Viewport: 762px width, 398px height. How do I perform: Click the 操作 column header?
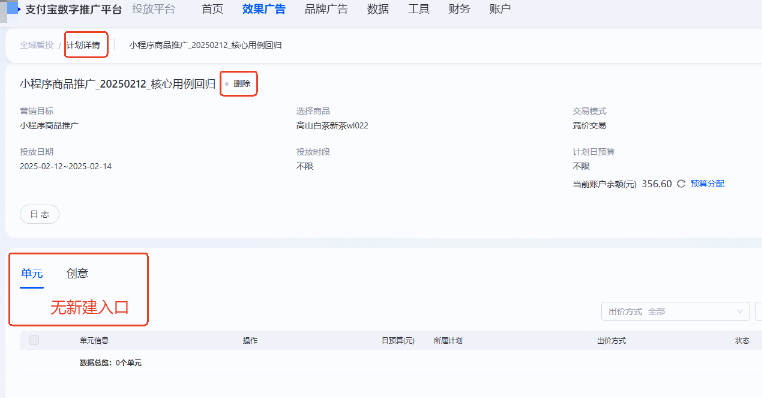250,341
